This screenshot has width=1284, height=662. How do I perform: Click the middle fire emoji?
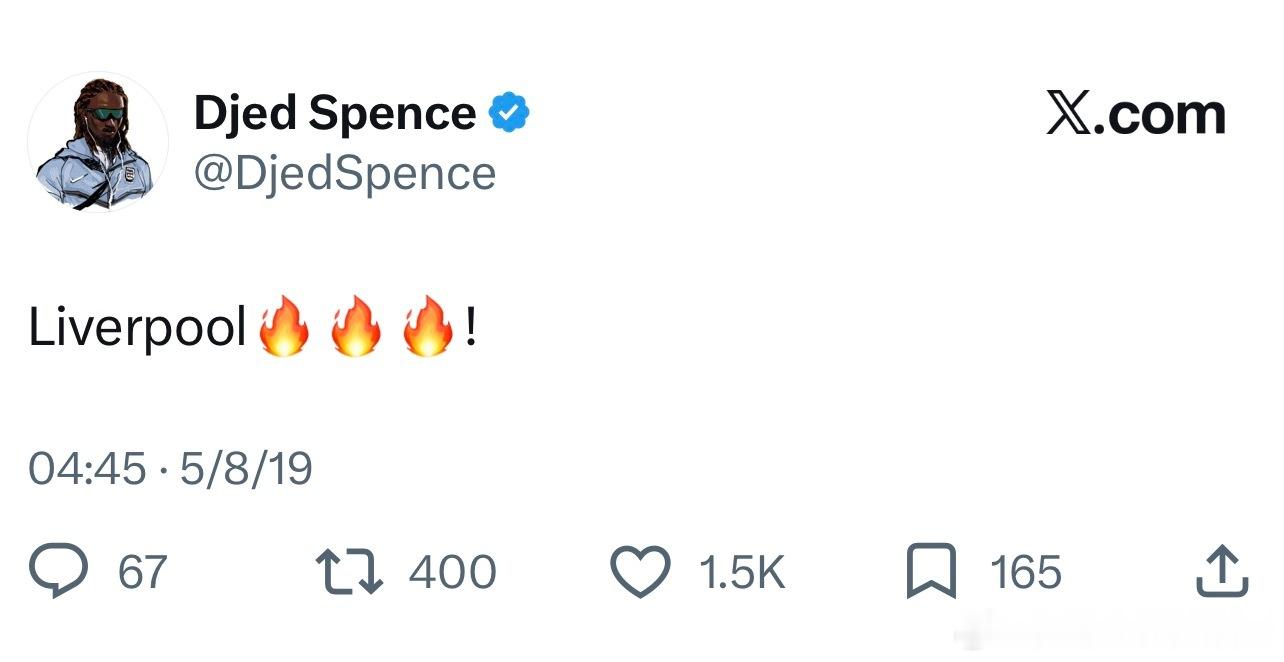click(x=355, y=326)
